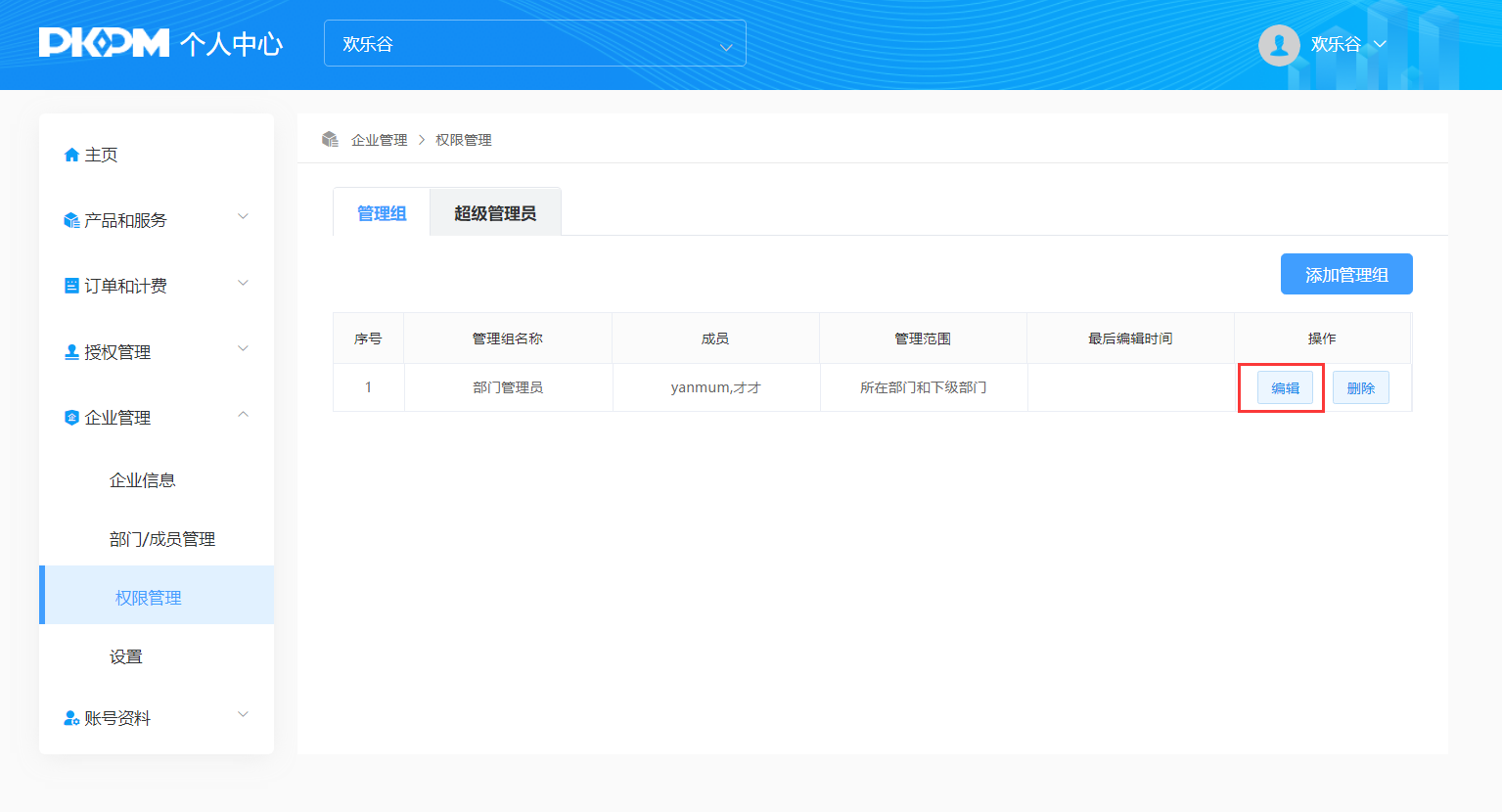Screen dimensions: 1502x812
Task: Click the 账号资料 user icon
Action: pos(71,718)
